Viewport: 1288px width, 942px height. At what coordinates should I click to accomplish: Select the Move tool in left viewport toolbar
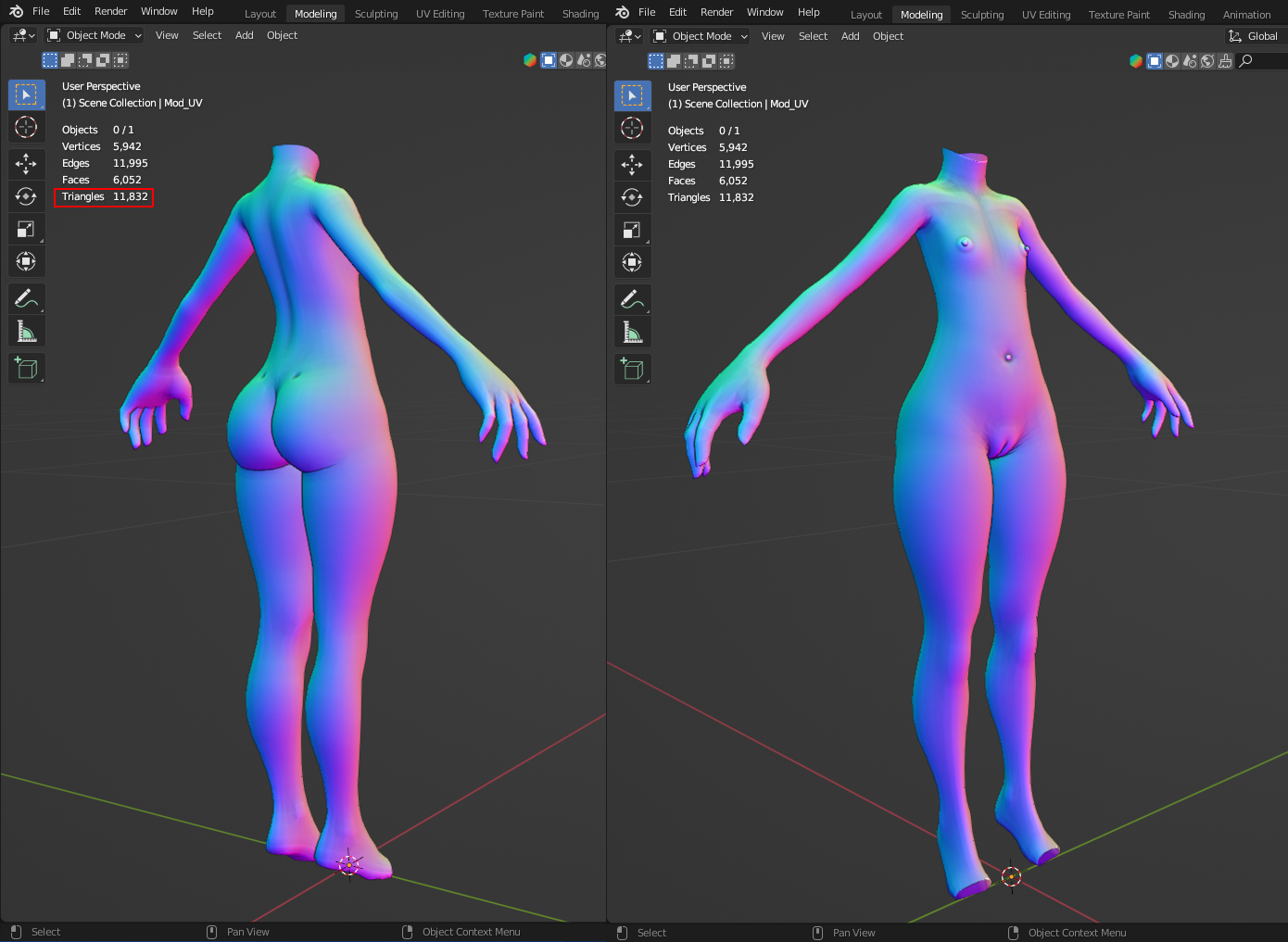coord(26,164)
